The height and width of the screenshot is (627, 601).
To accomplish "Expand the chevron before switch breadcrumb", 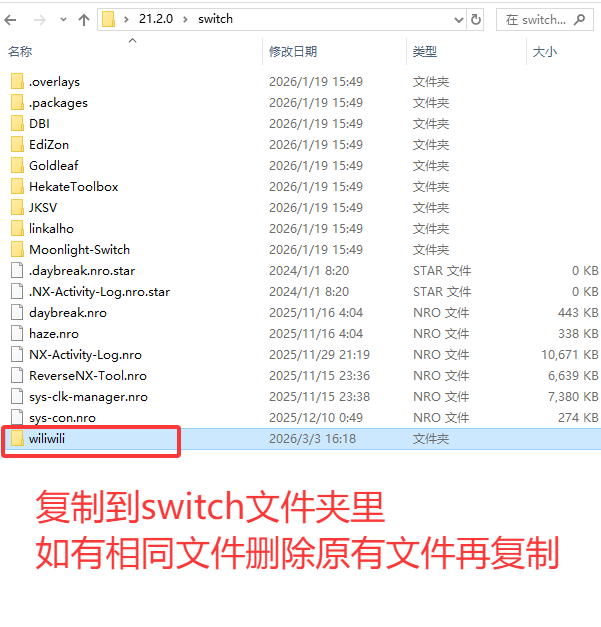I will [186, 19].
